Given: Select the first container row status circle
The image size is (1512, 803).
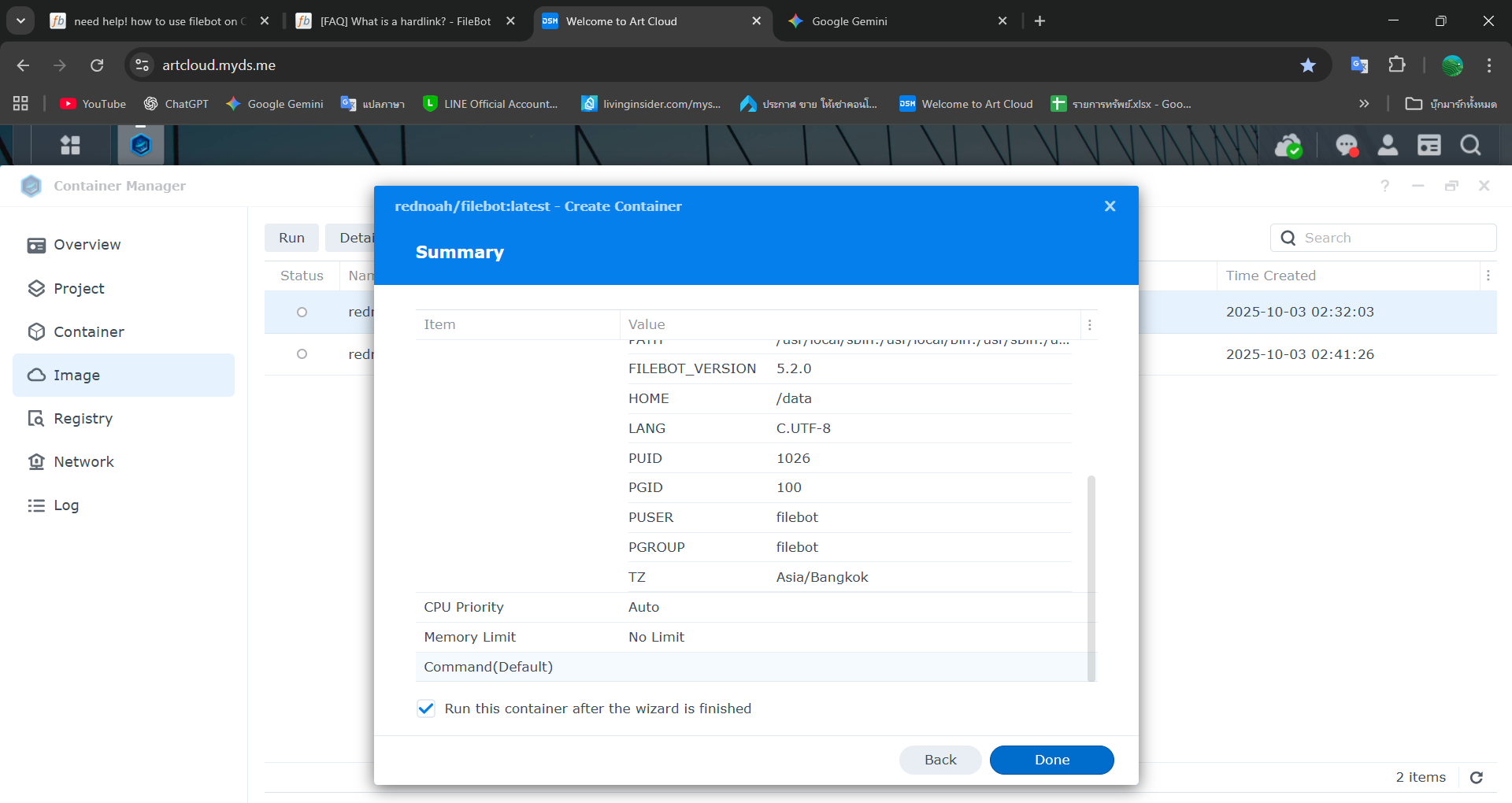Looking at the screenshot, I should (302, 313).
